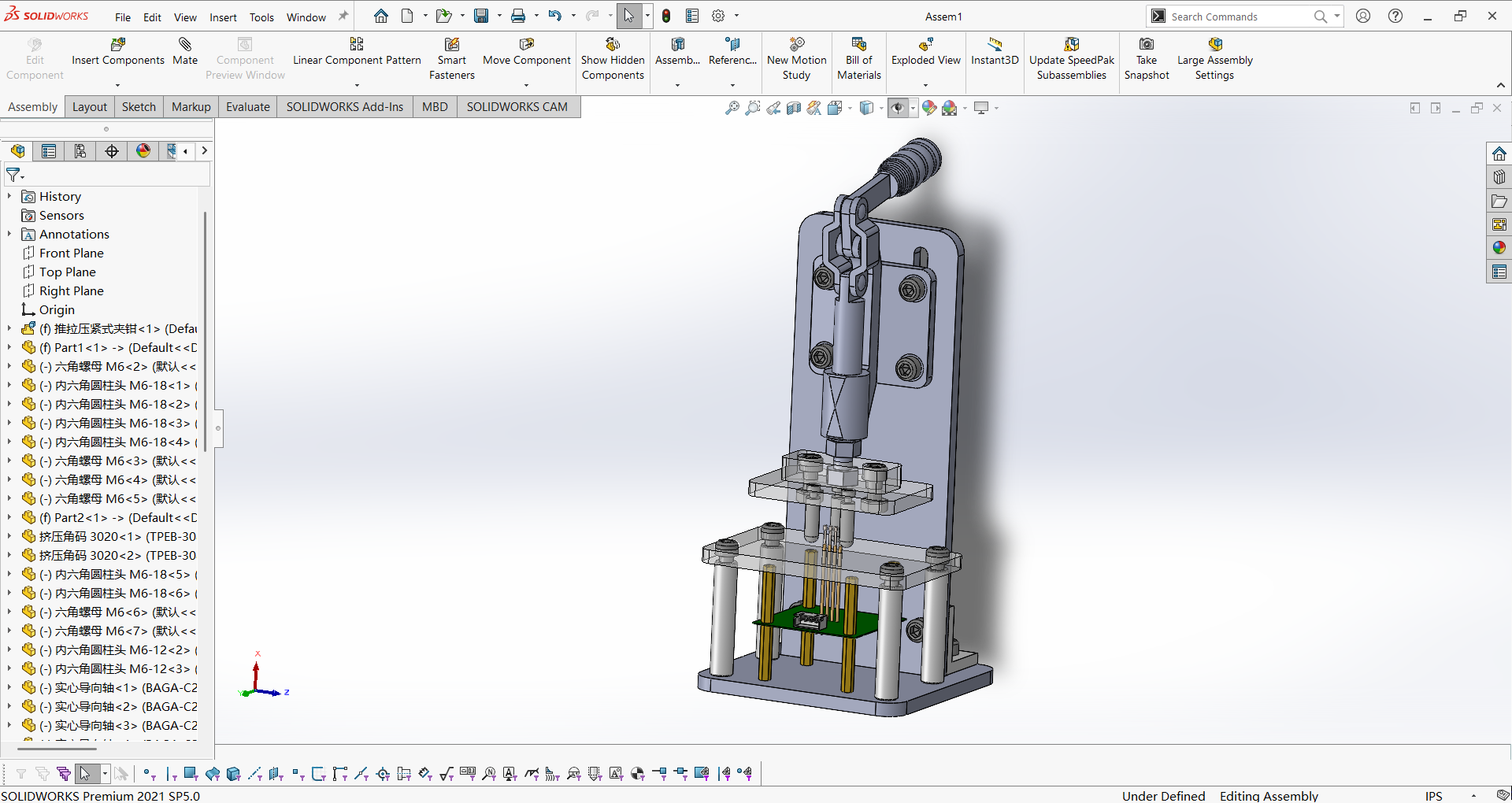Open the Options gear icon

(x=718, y=16)
